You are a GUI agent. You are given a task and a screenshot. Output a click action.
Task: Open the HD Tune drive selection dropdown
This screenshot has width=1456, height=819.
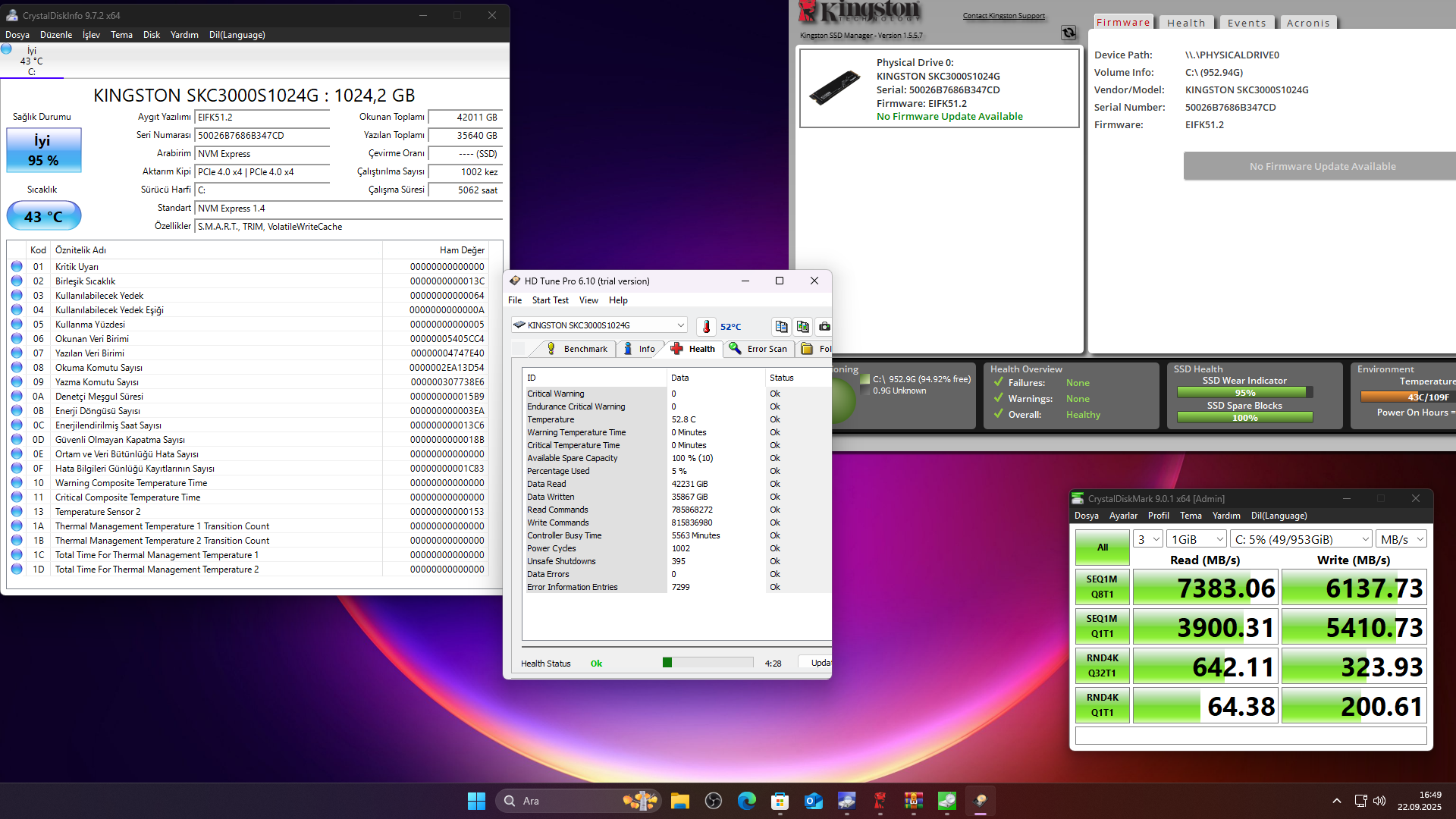(599, 325)
